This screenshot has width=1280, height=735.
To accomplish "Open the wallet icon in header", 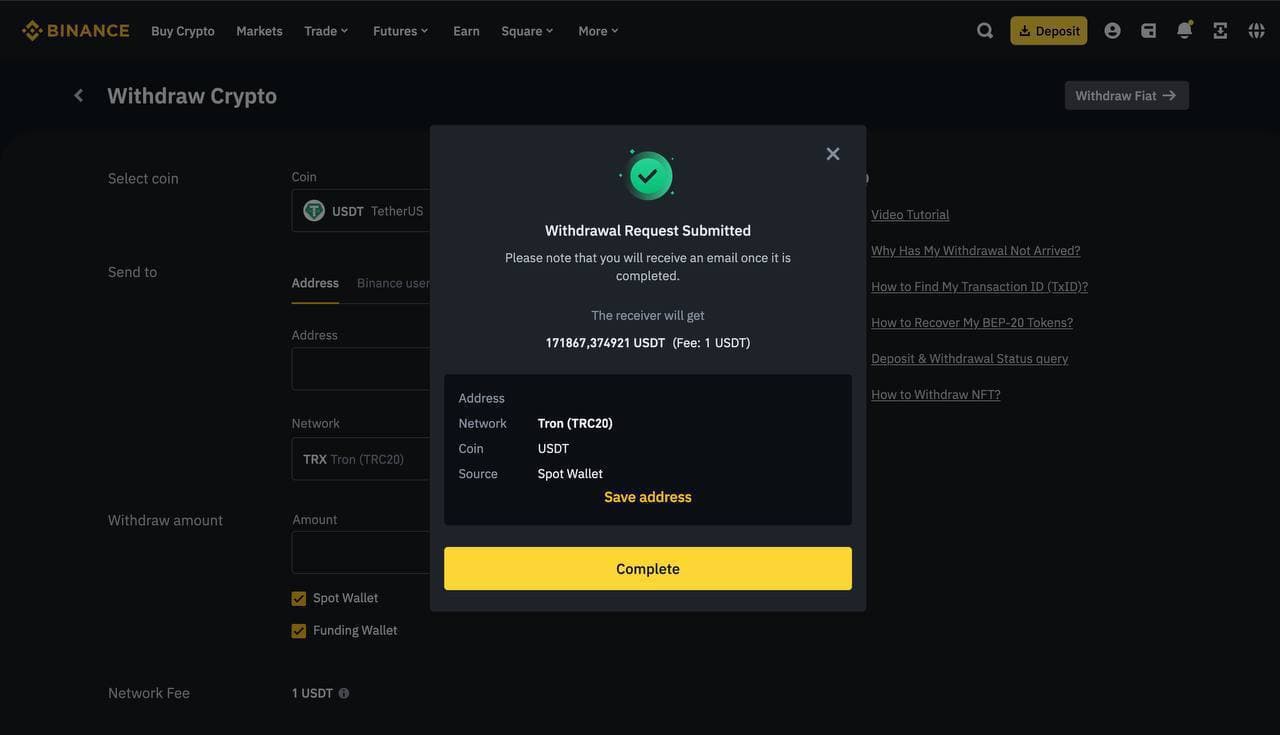I will pyautogui.click(x=1148, y=31).
